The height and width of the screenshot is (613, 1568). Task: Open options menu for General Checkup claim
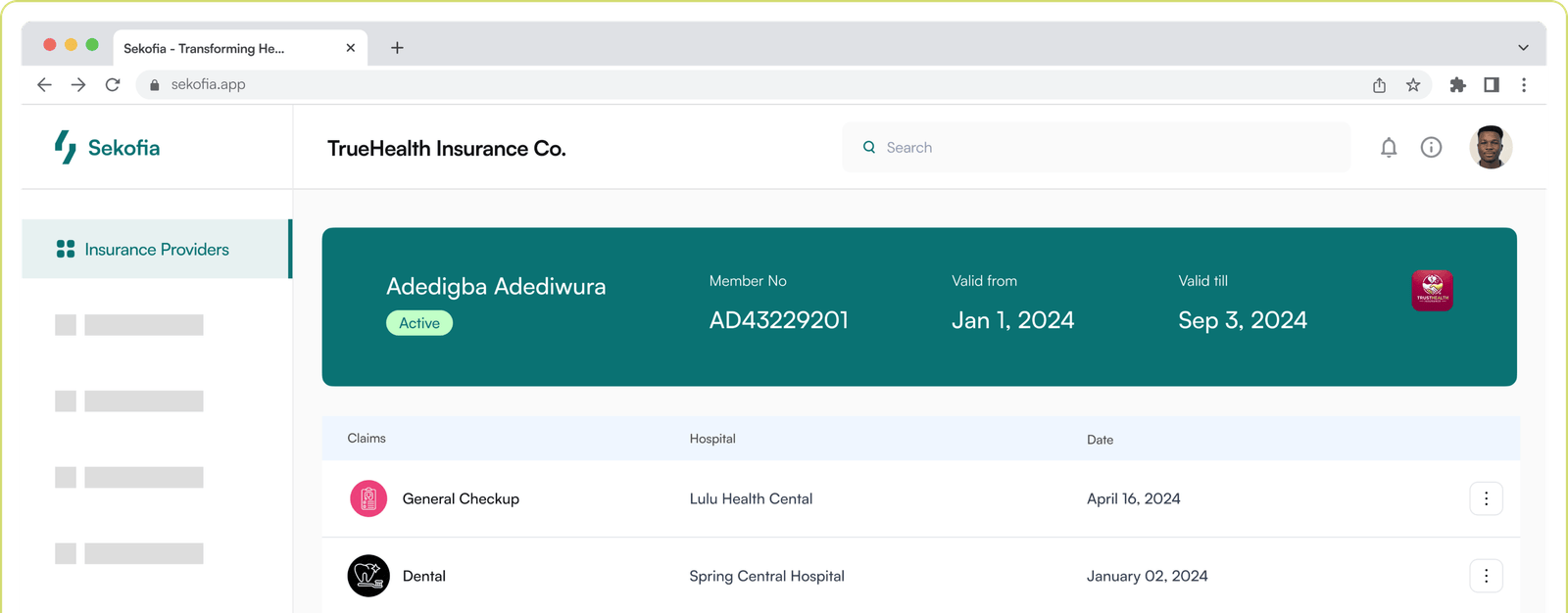point(1486,498)
